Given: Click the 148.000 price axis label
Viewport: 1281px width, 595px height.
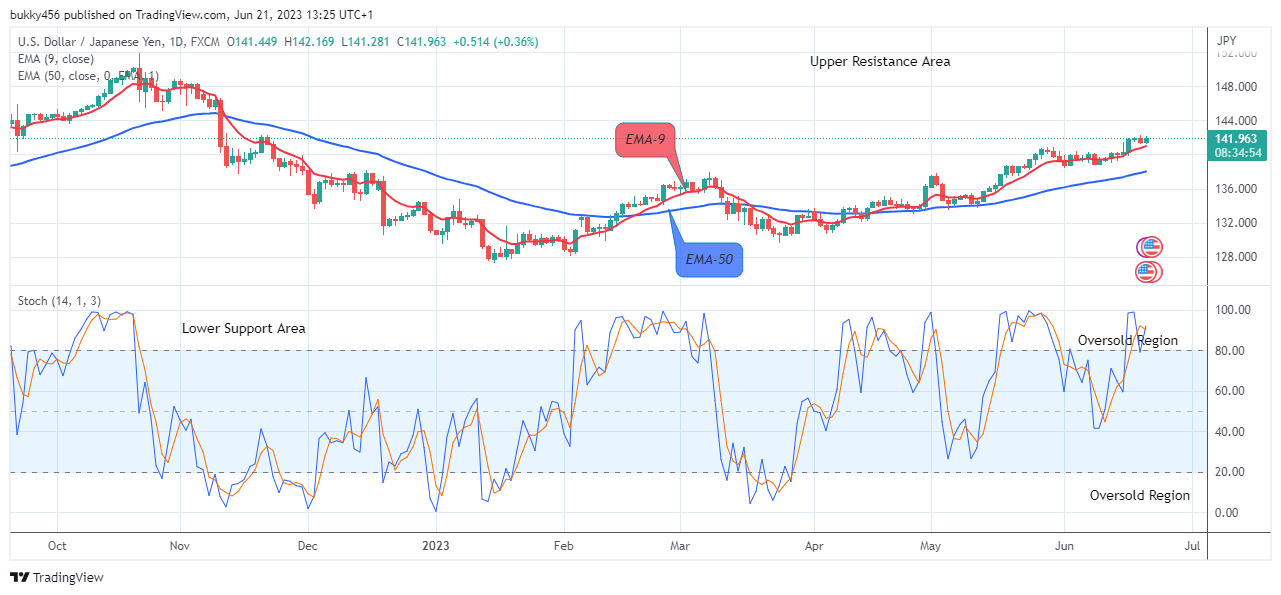Looking at the screenshot, I should click(x=1236, y=88).
